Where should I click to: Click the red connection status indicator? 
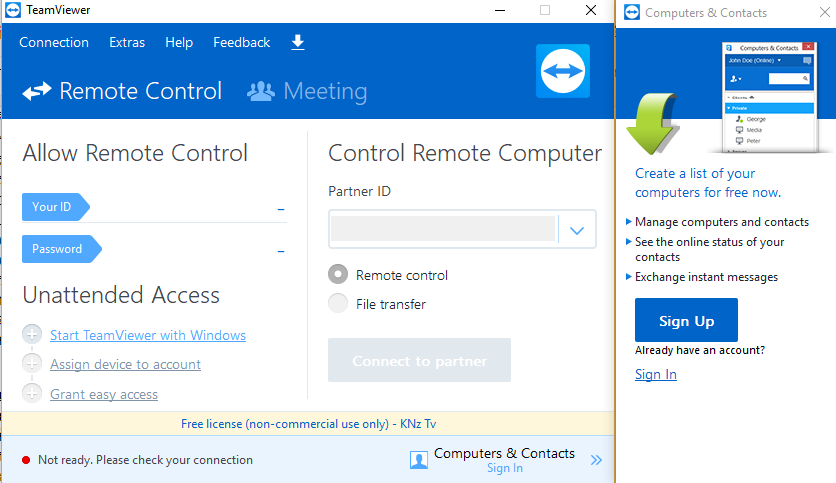coord(26,460)
